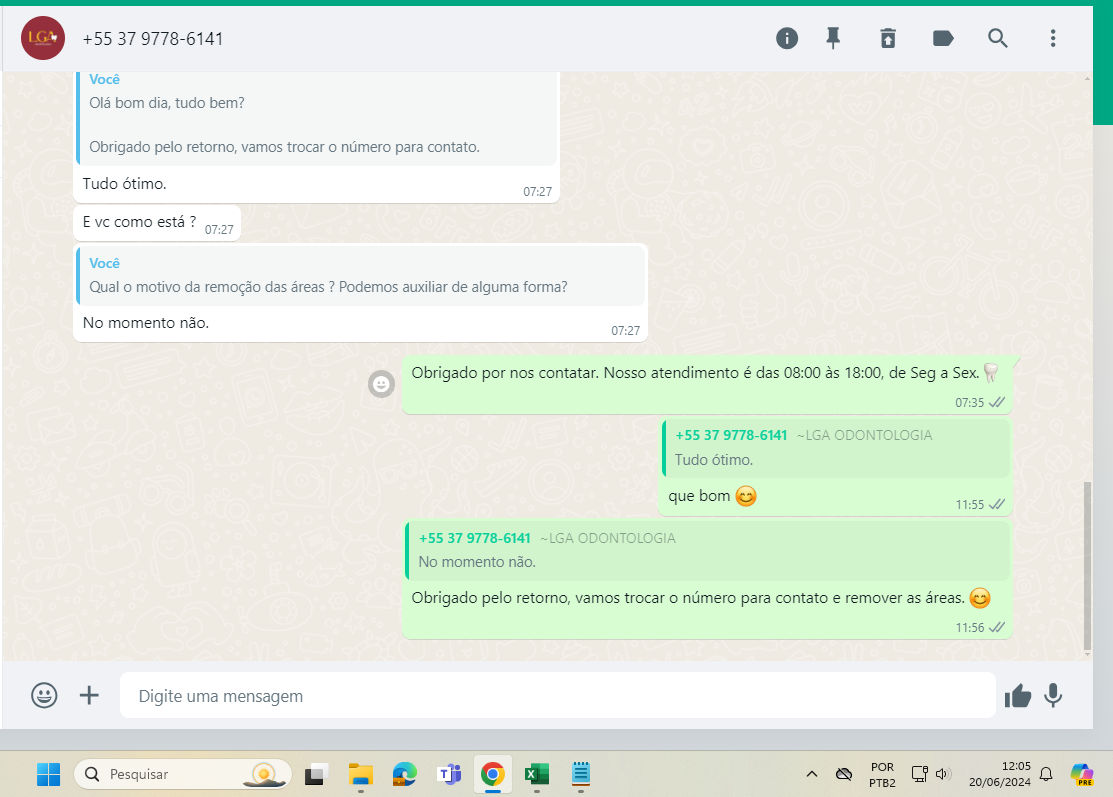Open Excel from the taskbar
The image size is (1113, 797).
537,774
